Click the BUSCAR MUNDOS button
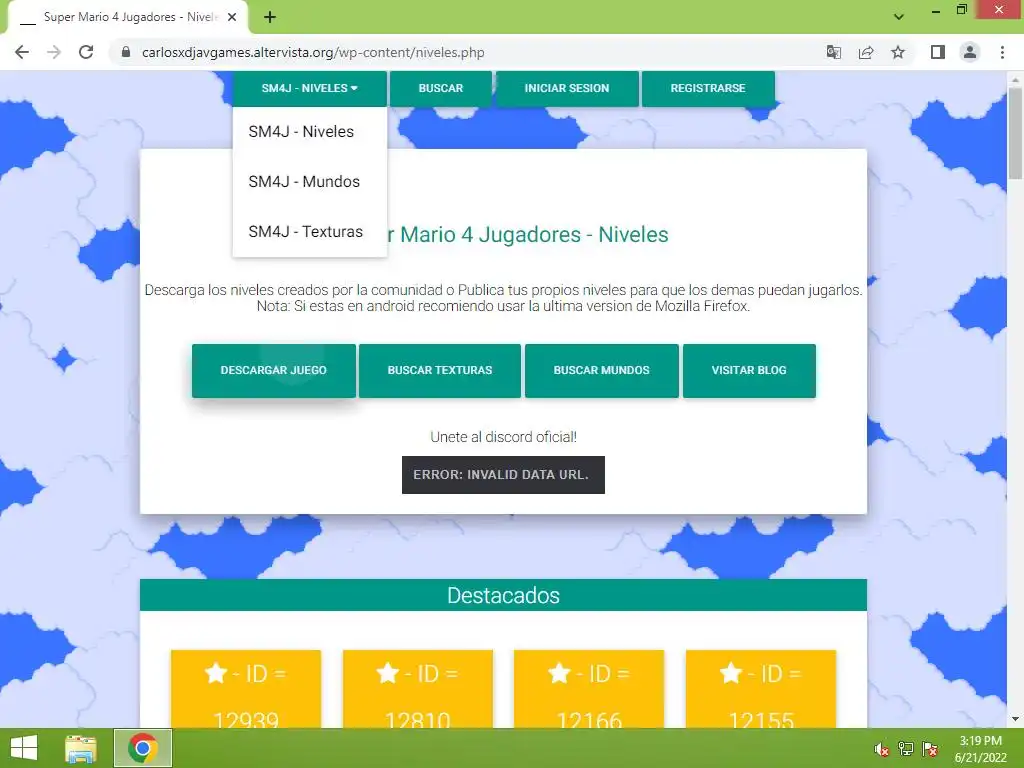Viewport: 1024px width, 768px height. click(x=601, y=370)
